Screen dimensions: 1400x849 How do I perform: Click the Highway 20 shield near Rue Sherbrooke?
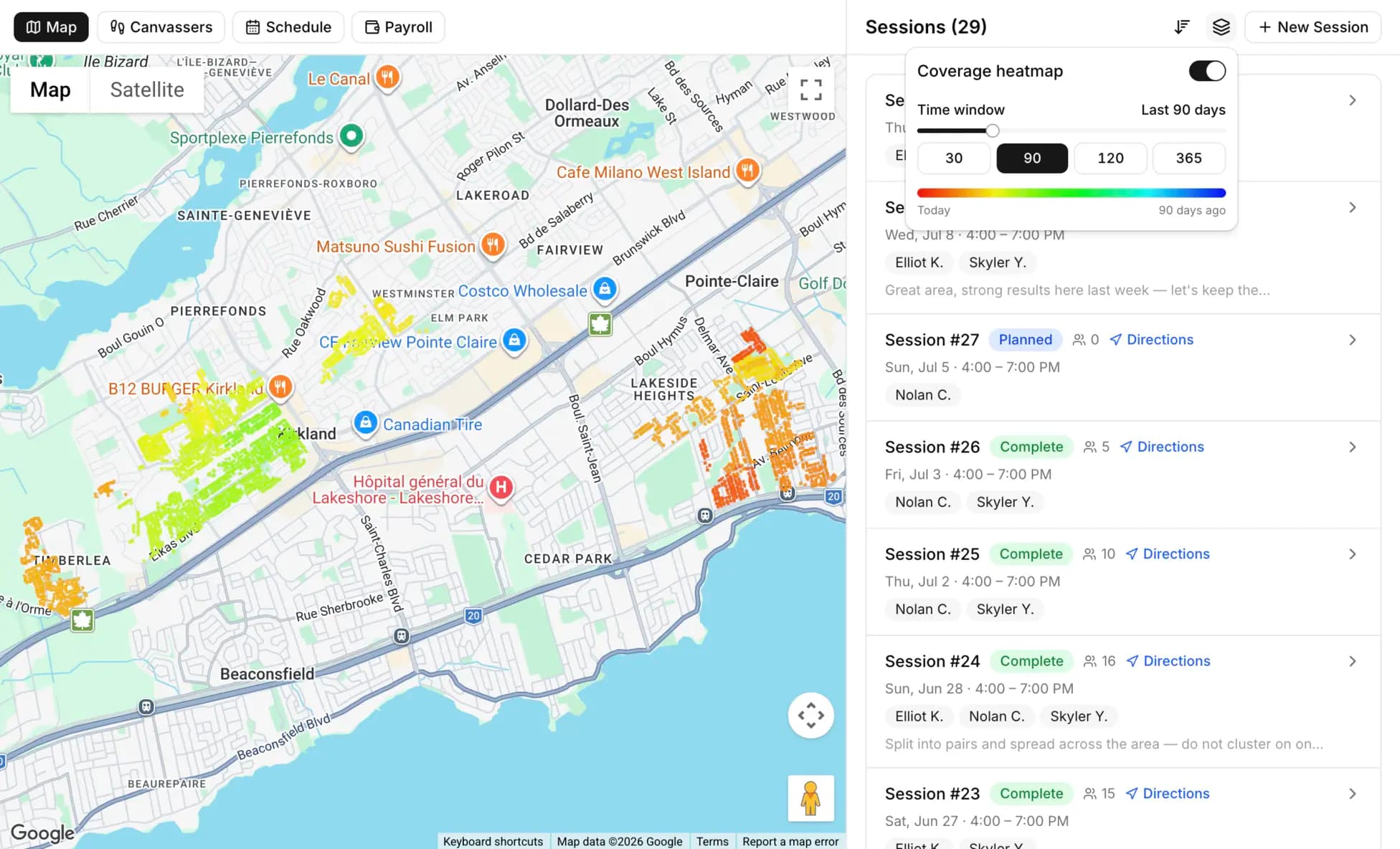pos(473,615)
